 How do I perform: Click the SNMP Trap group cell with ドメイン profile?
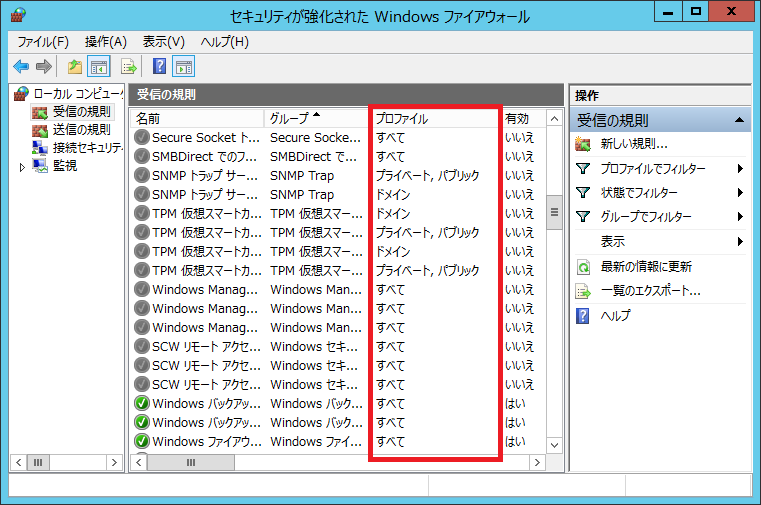click(302, 195)
